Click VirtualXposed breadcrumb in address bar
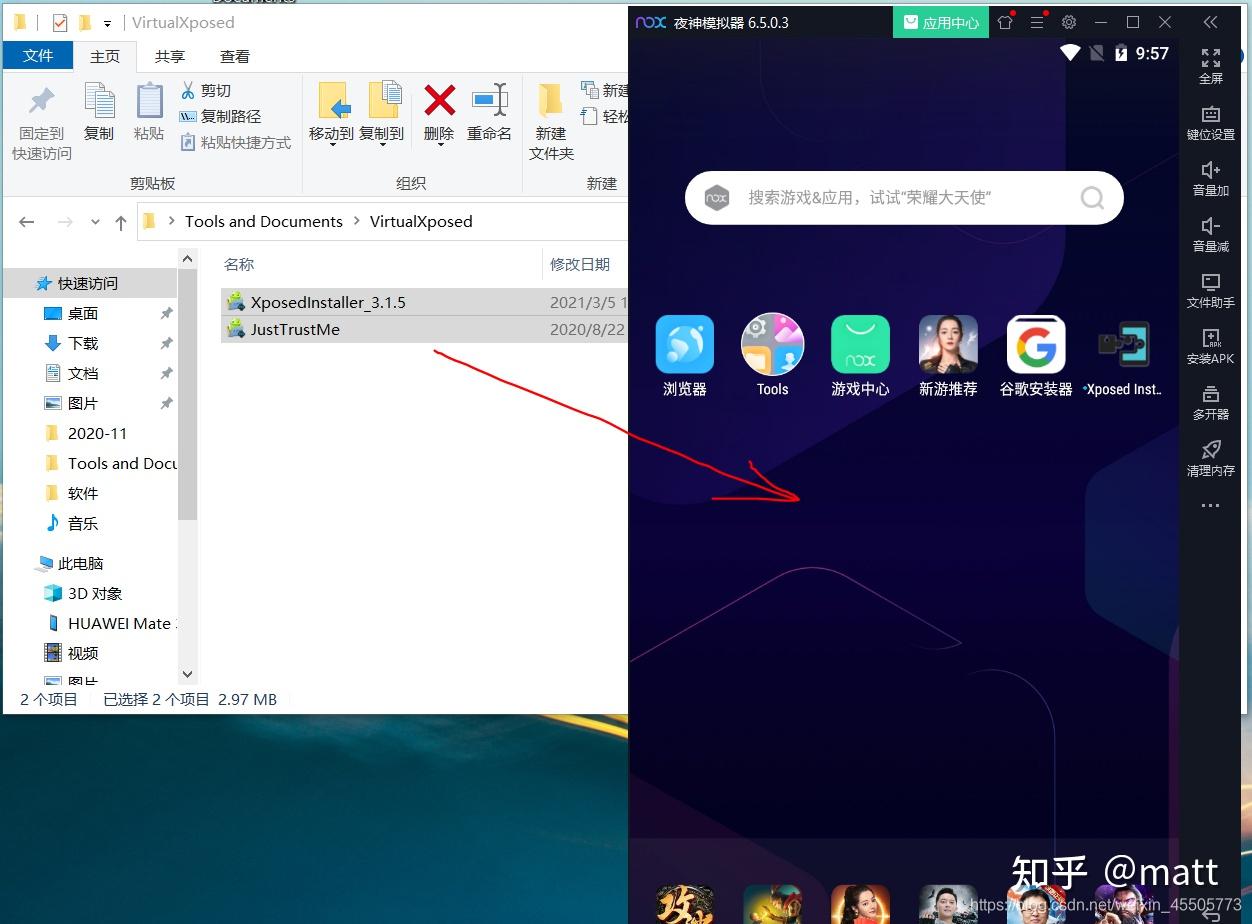1252x924 pixels. [x=421, y=221]
